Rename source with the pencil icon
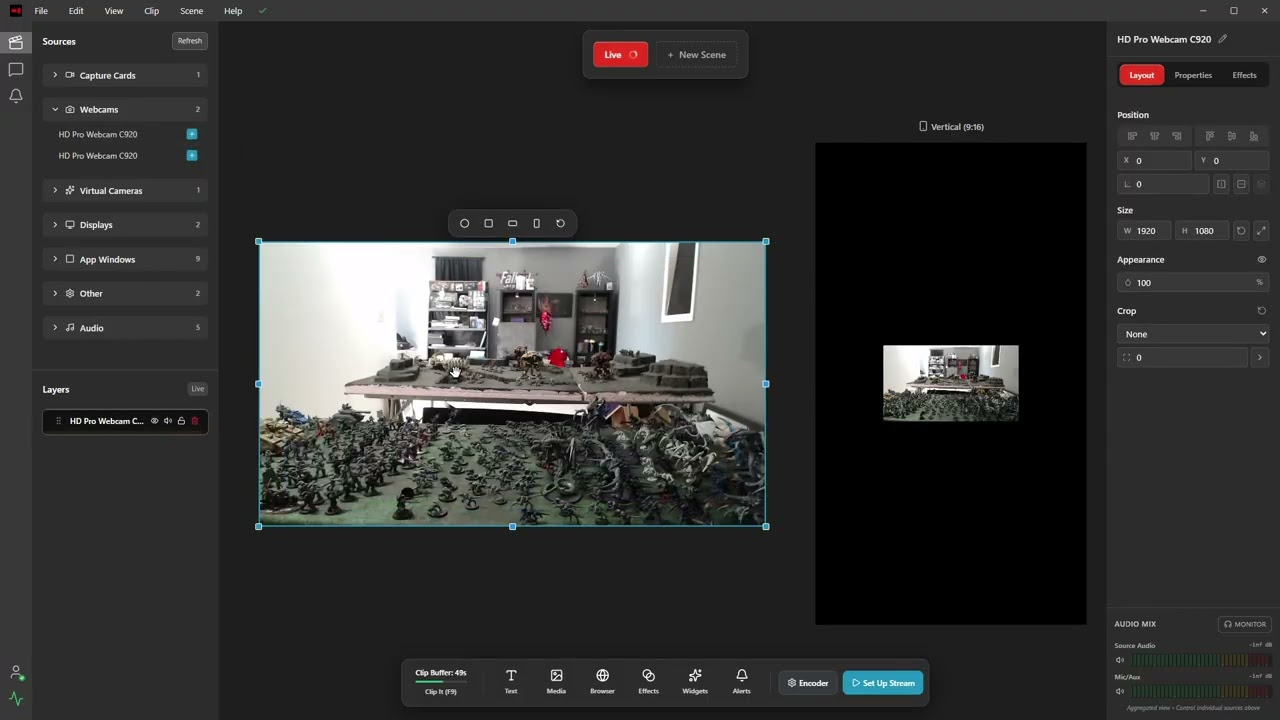 click(1222, 39)
